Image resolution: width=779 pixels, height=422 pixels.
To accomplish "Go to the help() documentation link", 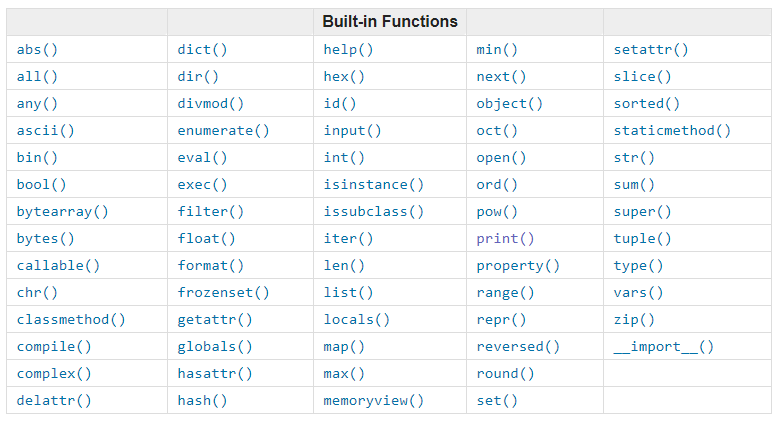I will pyautogui.click(x=348, y=49).
